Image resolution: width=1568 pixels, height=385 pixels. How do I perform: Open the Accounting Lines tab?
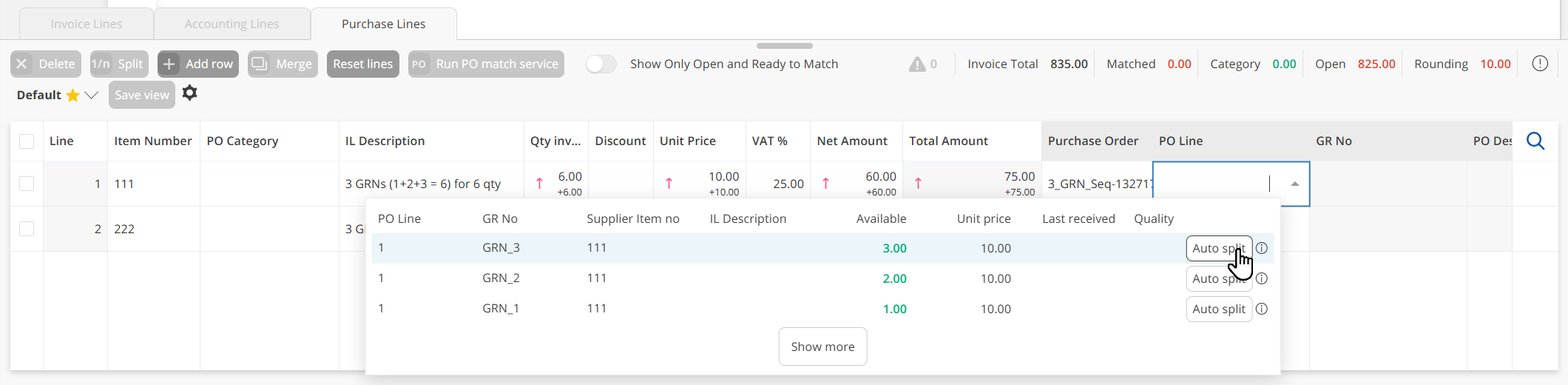click(232, 24)
